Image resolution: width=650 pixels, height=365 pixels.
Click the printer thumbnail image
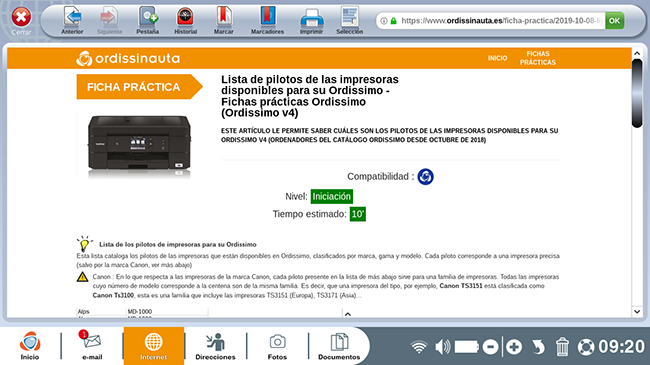[x=139, y=145]
